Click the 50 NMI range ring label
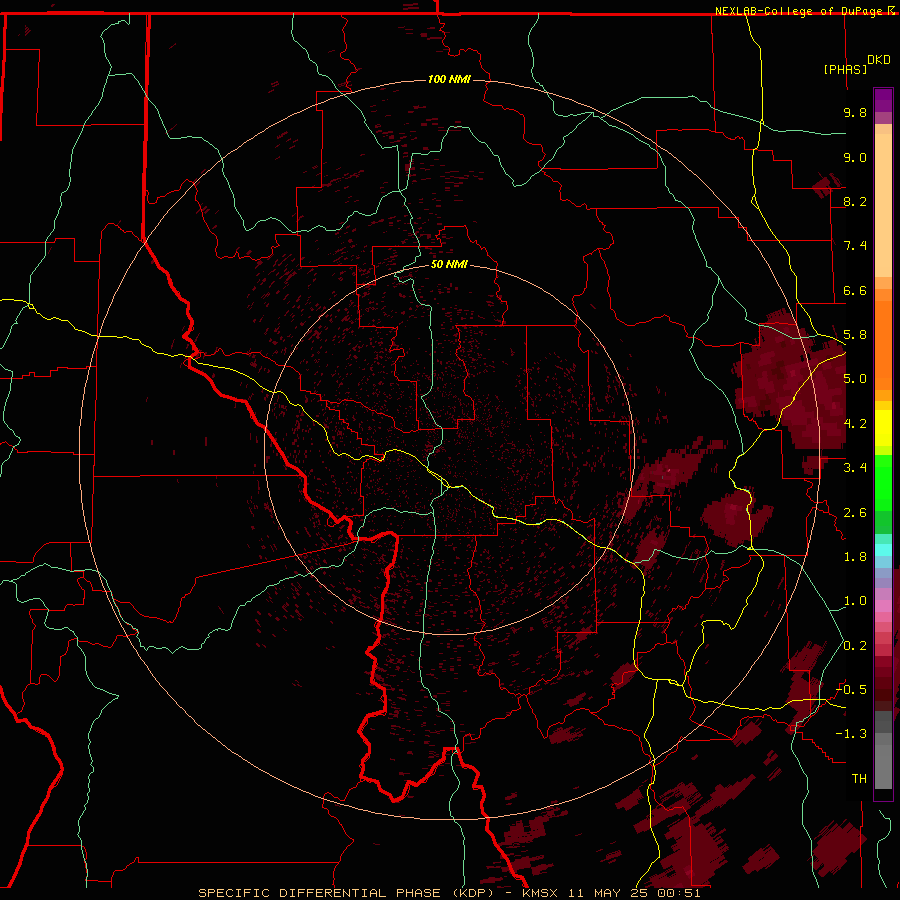This screenshot has height=900, width=900. tap(449, 264)
